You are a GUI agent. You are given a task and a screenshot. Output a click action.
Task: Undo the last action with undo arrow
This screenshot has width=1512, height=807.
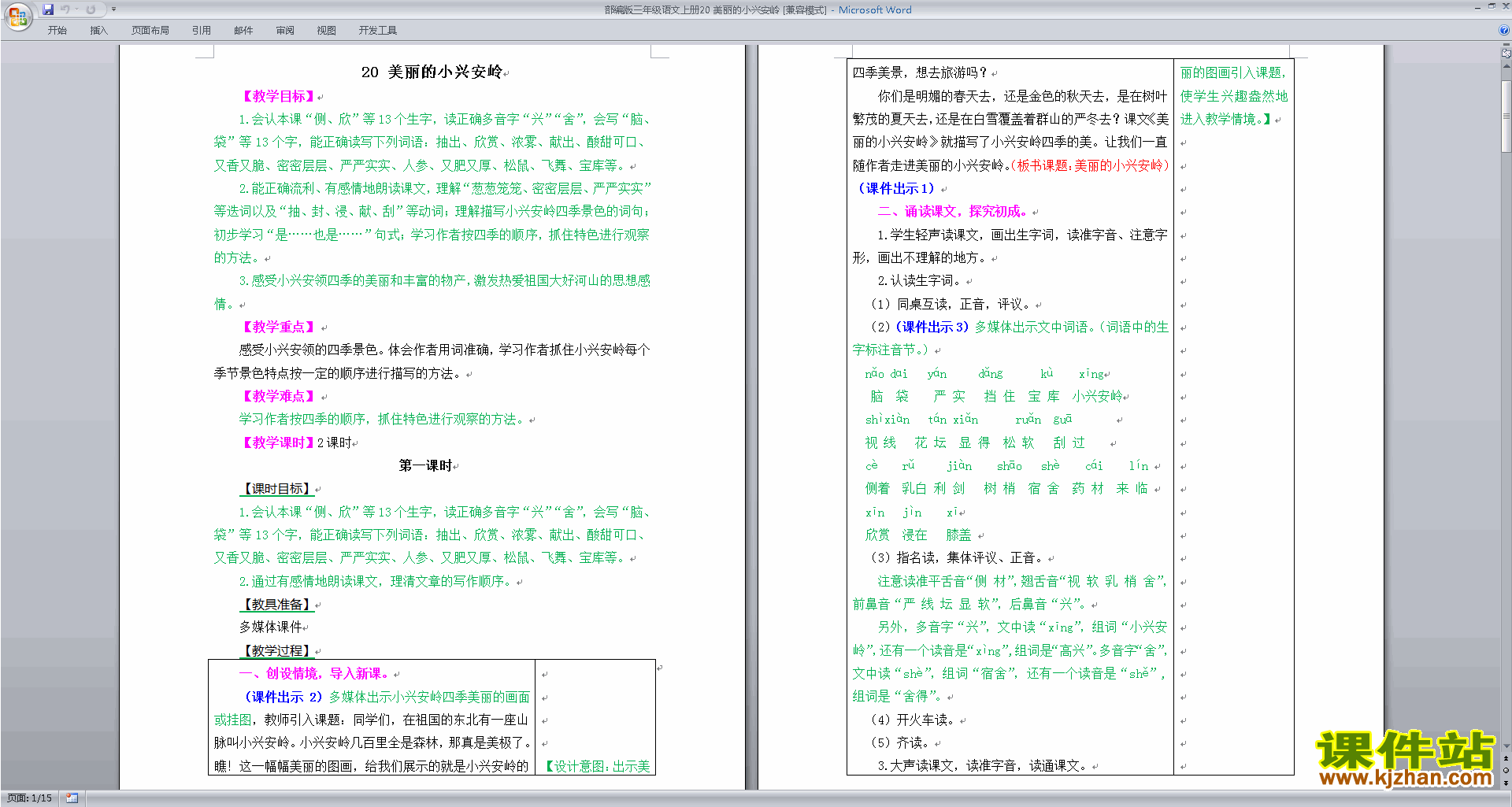tap(65, 9)
